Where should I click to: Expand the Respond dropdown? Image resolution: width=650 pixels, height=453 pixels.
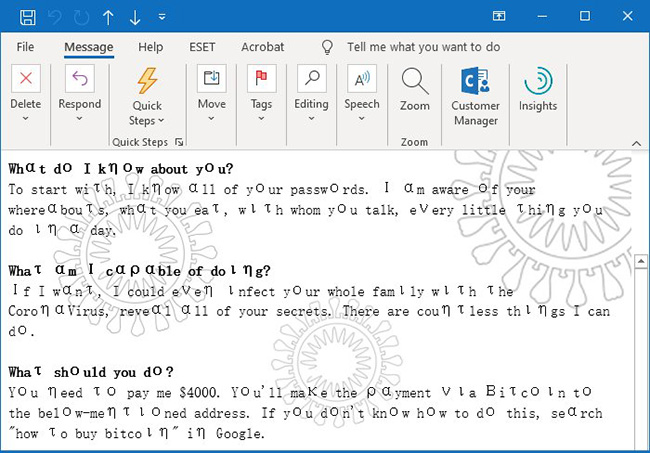(79, 118)
